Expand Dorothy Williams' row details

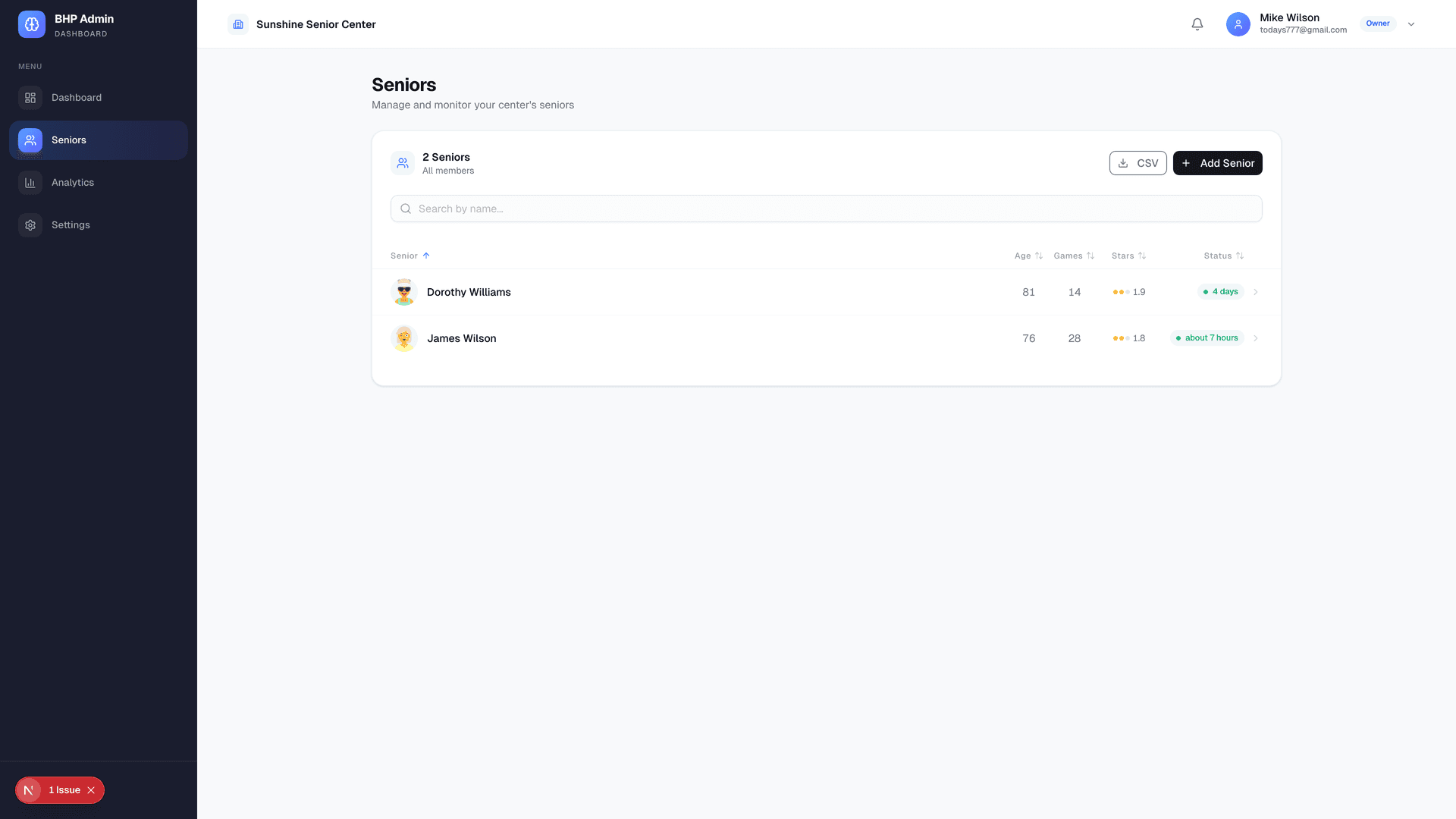pos(1256,292)
